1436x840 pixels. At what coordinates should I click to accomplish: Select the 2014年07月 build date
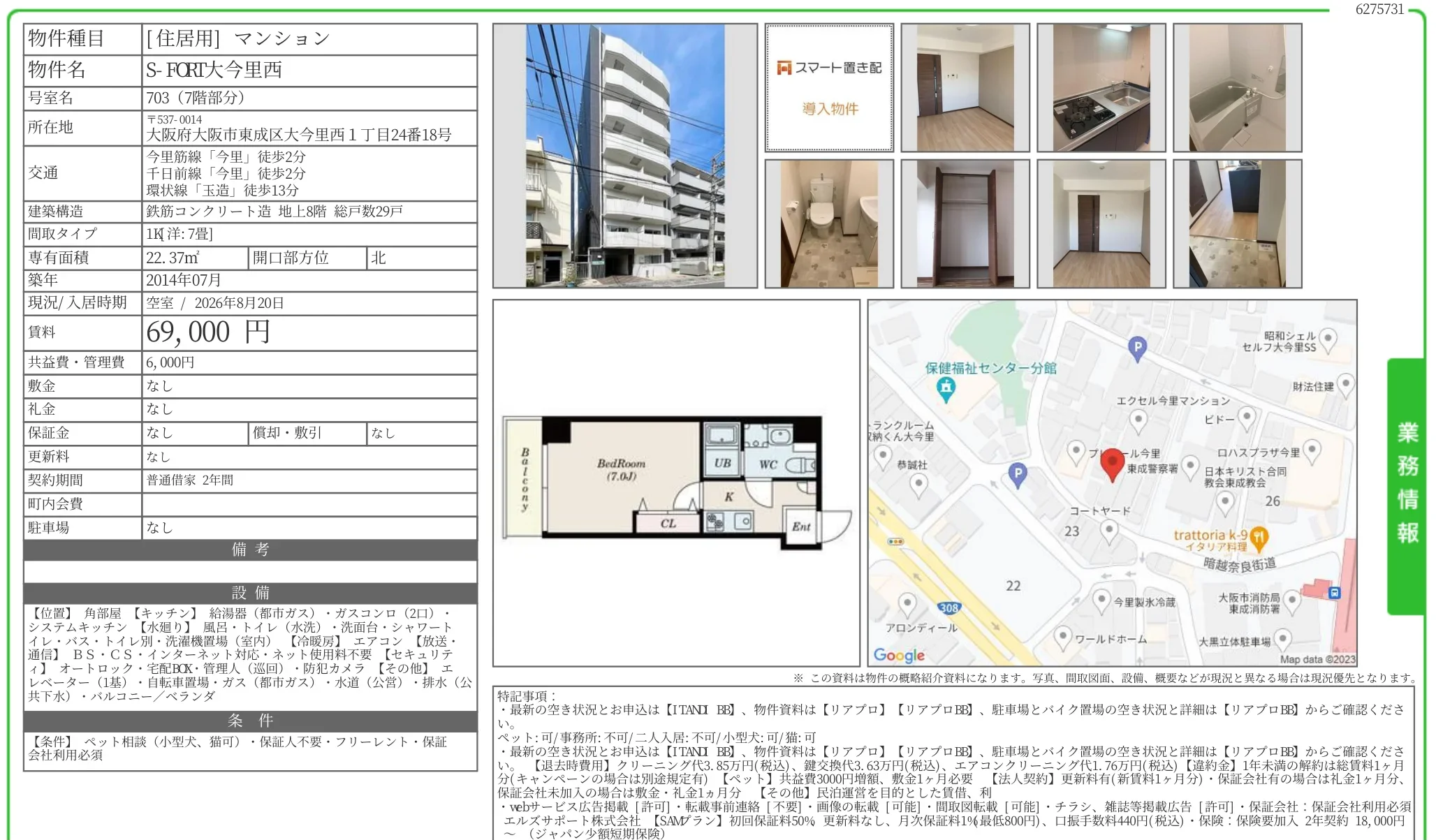pyautogui.click(x=184, y=280)
